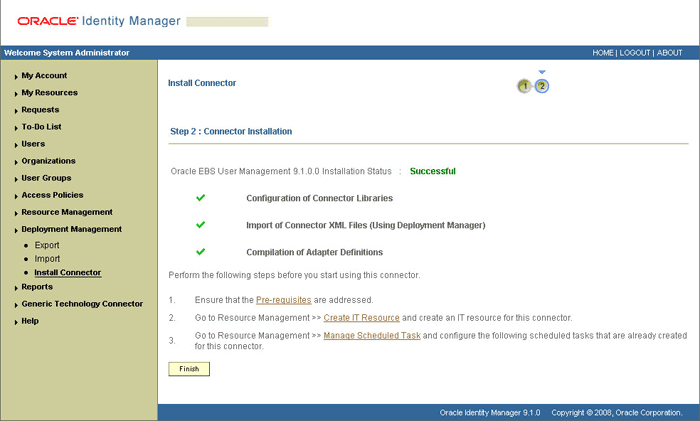700x421 pixels.
Task: Open My Resources menu
Action: coord(50,92)
